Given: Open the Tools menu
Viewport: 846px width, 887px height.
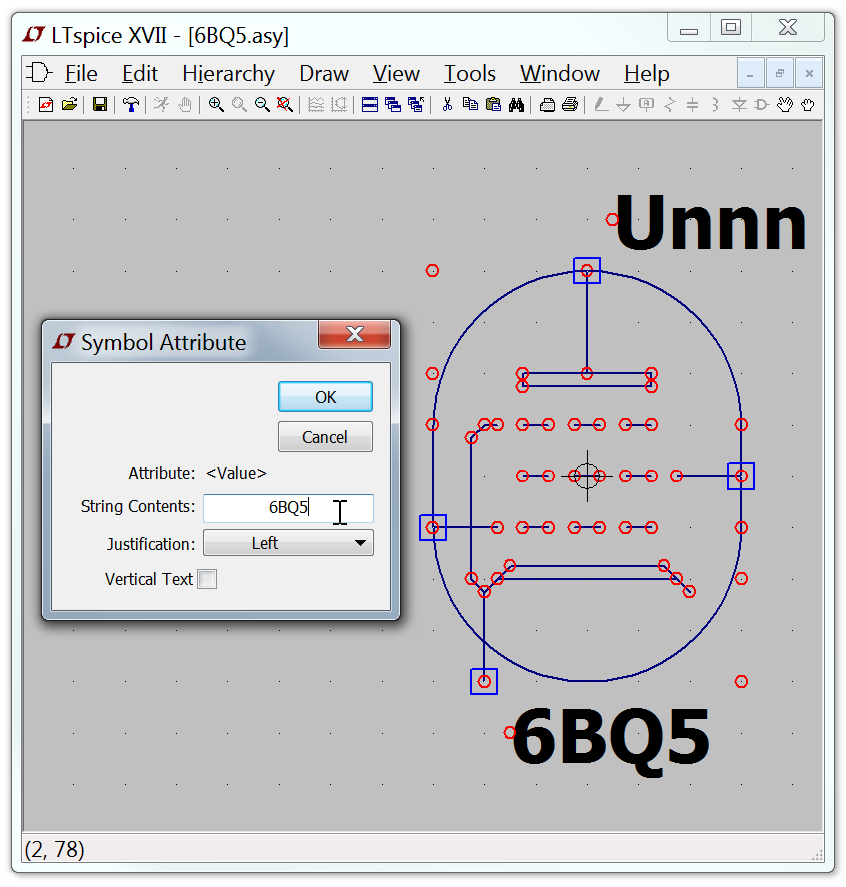Looking at the screenshot, I should point(469,74).
